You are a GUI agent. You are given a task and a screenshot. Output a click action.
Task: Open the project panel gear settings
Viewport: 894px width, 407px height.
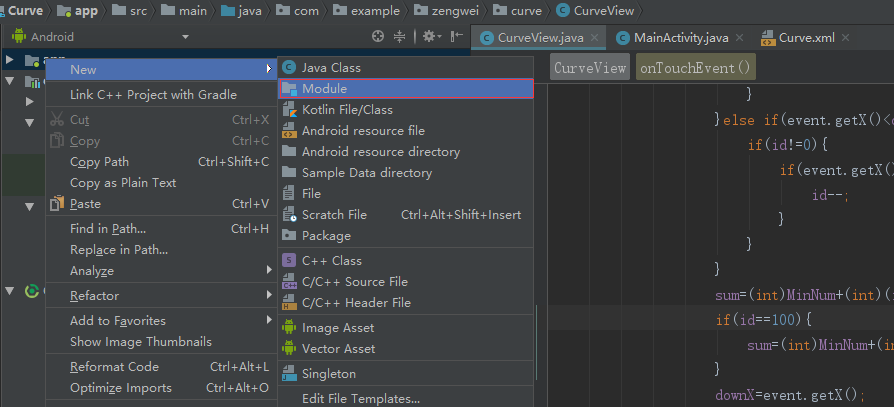click(x=429, y=36)
